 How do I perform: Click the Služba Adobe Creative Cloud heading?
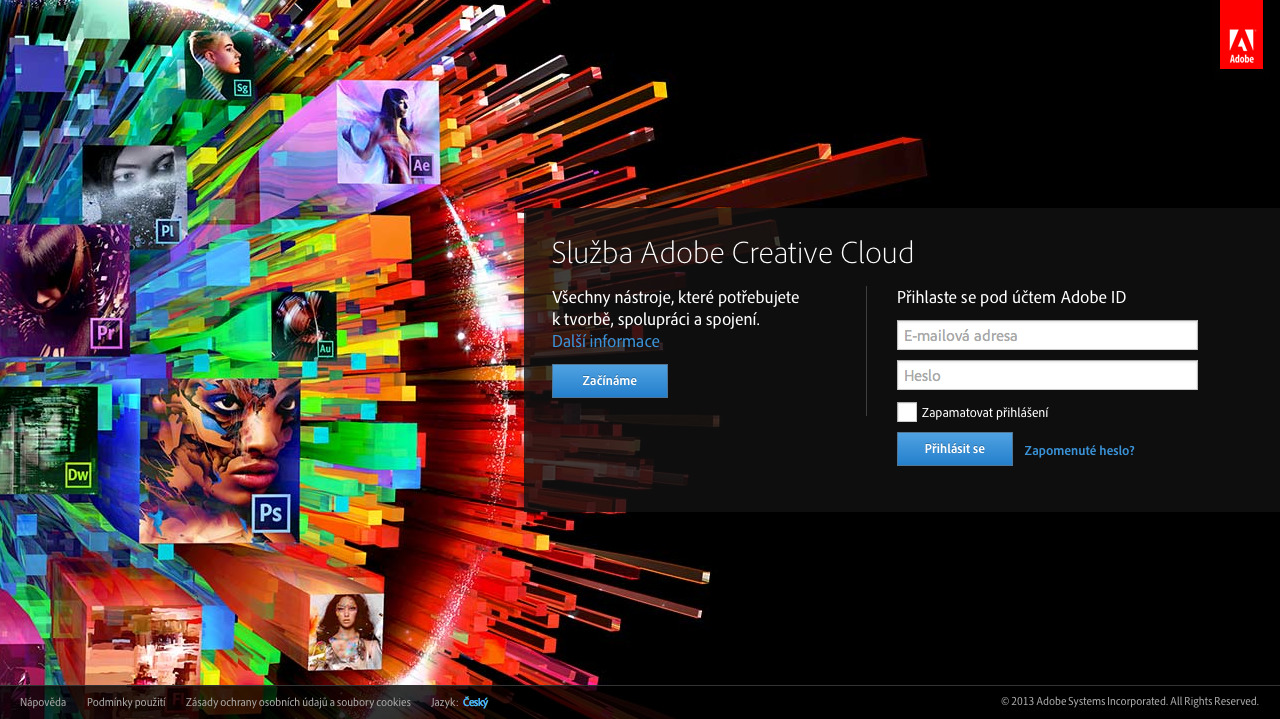tap(733, 253)
